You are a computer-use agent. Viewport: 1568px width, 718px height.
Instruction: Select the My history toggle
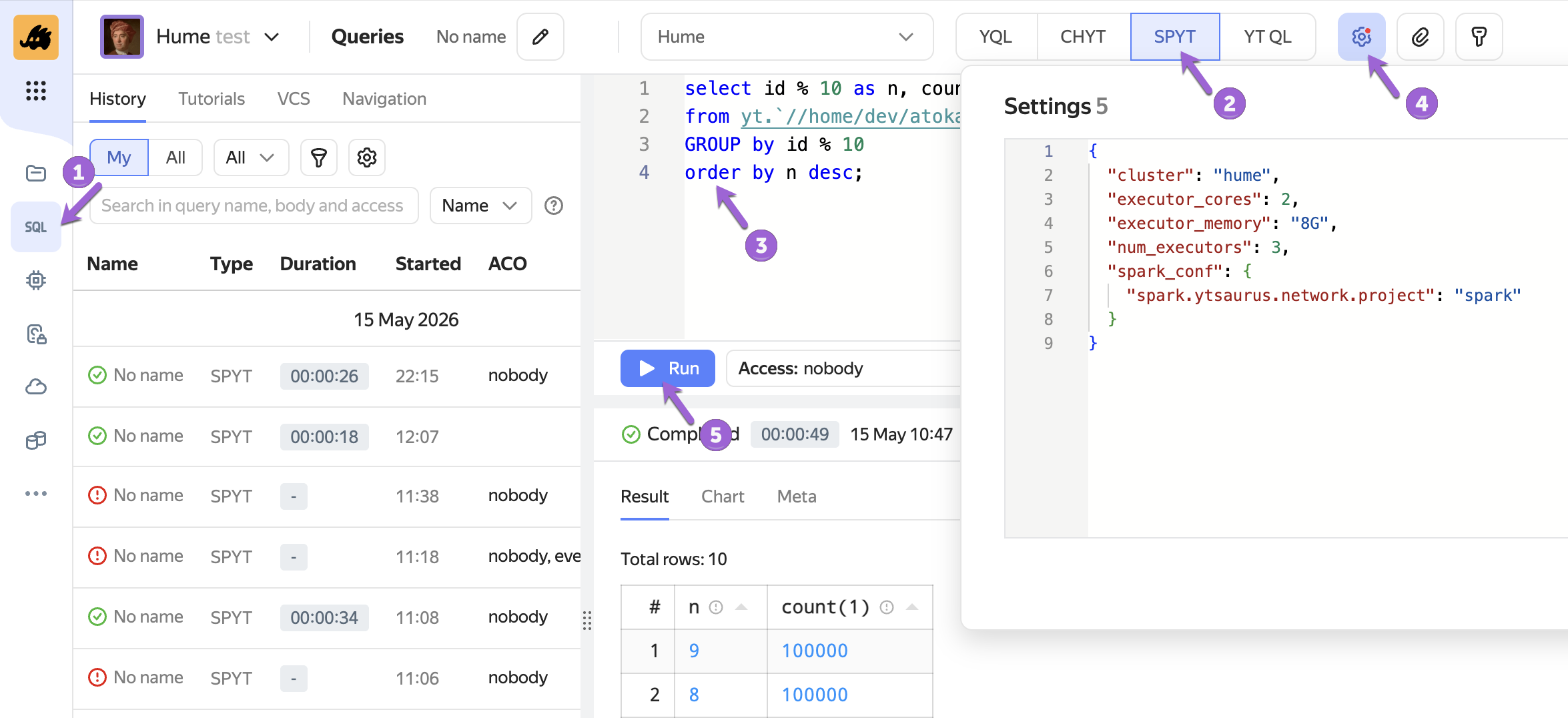click(x=119, y=157)
